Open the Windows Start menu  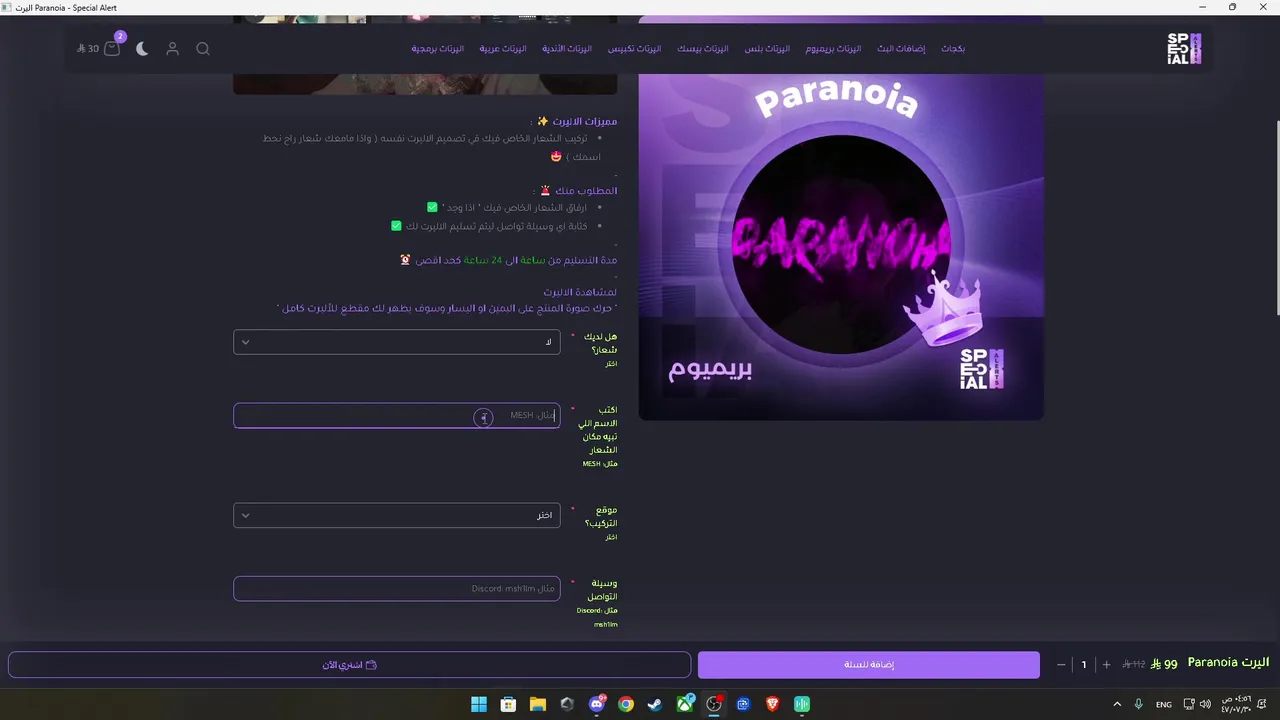click(x=479, y=704)
